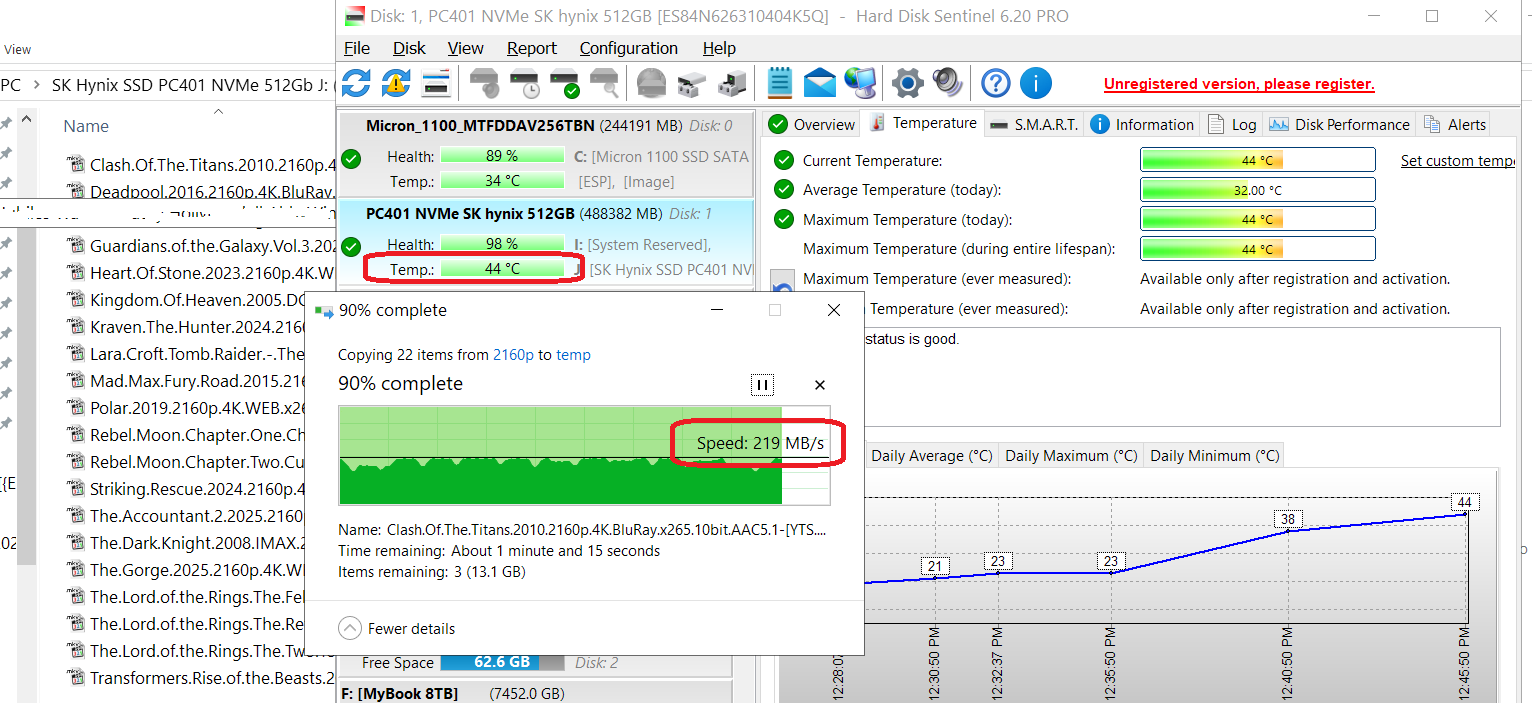Collapse the copy dialog via Fewer details

pyautogui.click(x=396, y=629)
